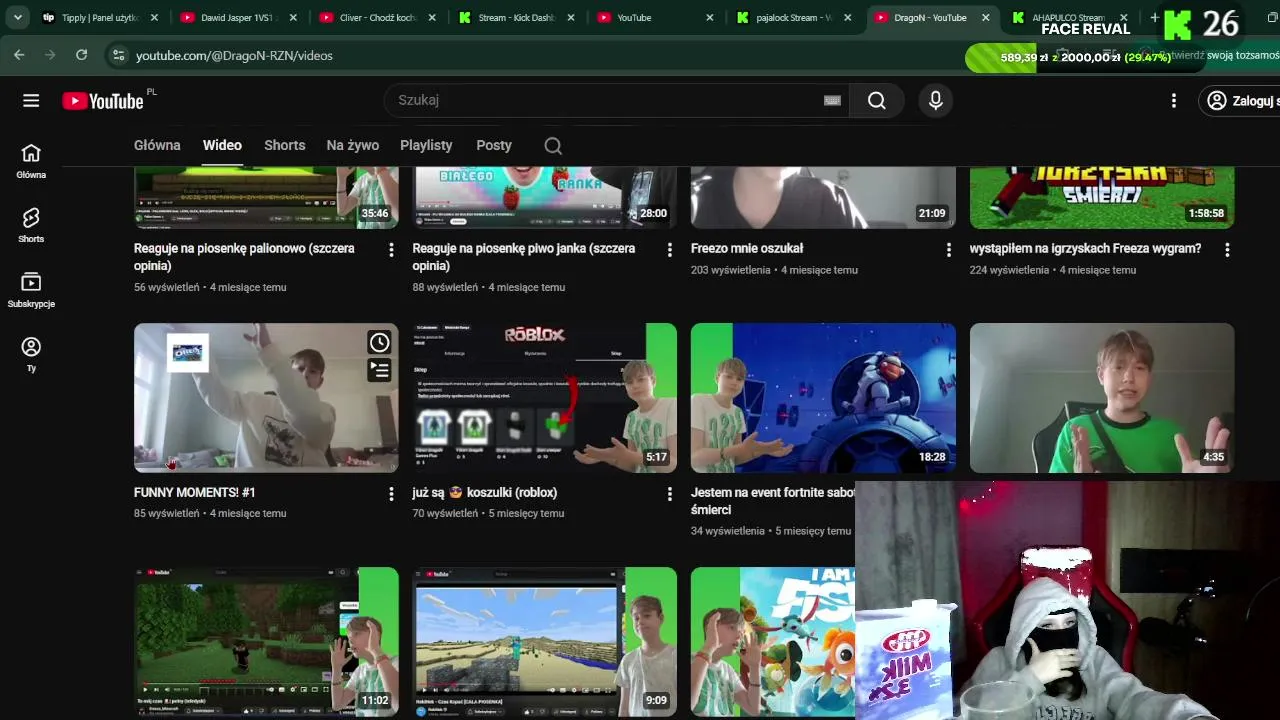The width and height of the screenshot is (1280, 720).
Task: Open the Playlisty tab
Action: [x=426, y=145]
